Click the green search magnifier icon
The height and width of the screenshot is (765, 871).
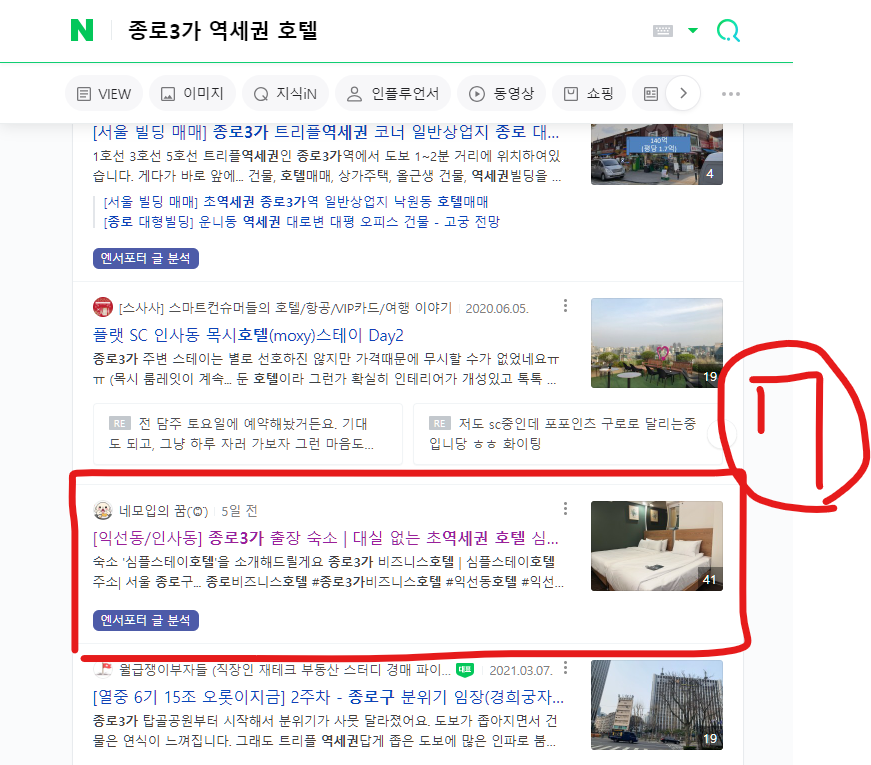point(728,31)
